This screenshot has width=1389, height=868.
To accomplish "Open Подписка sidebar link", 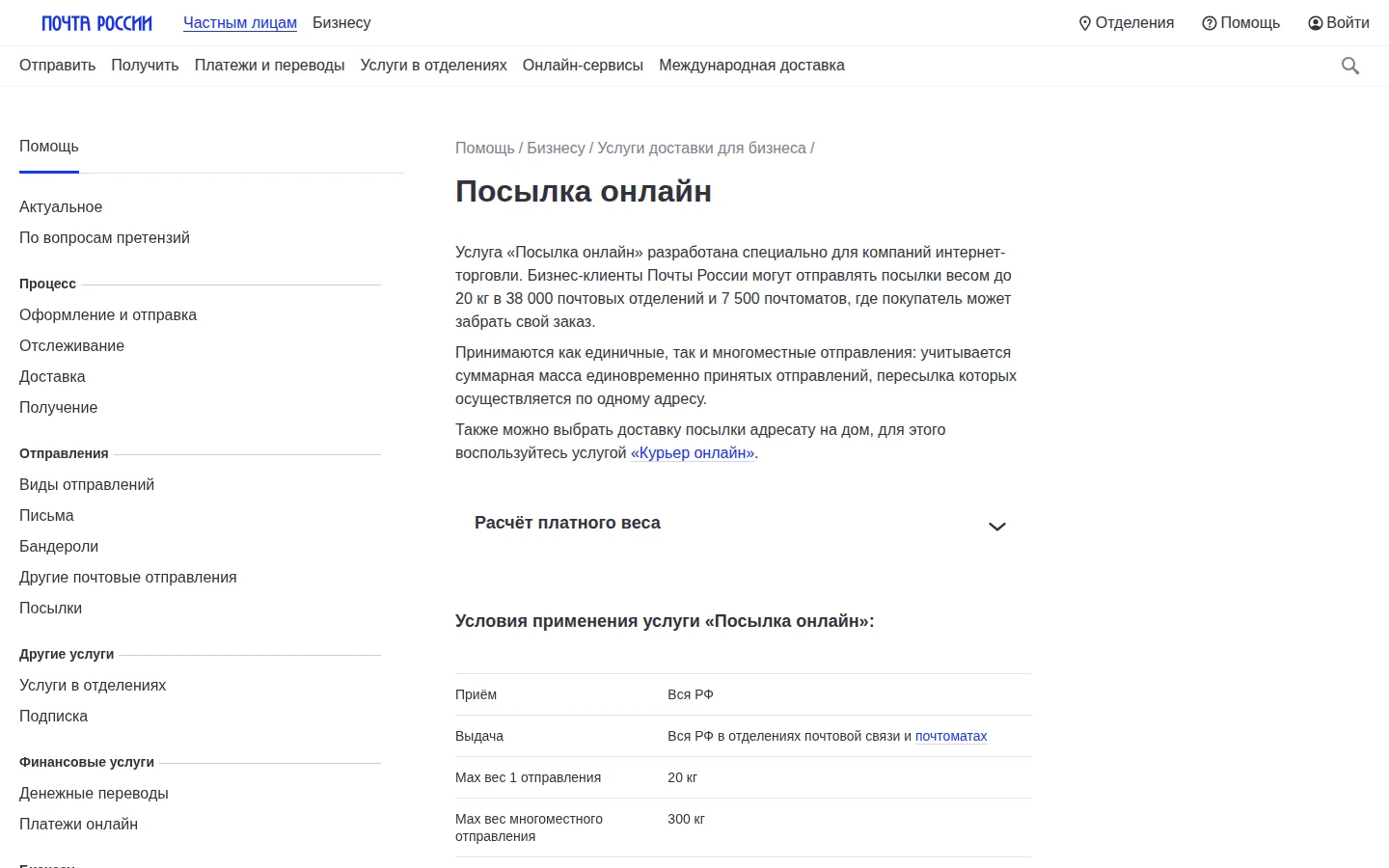I will pyautogui.click(x=53, y=717).
